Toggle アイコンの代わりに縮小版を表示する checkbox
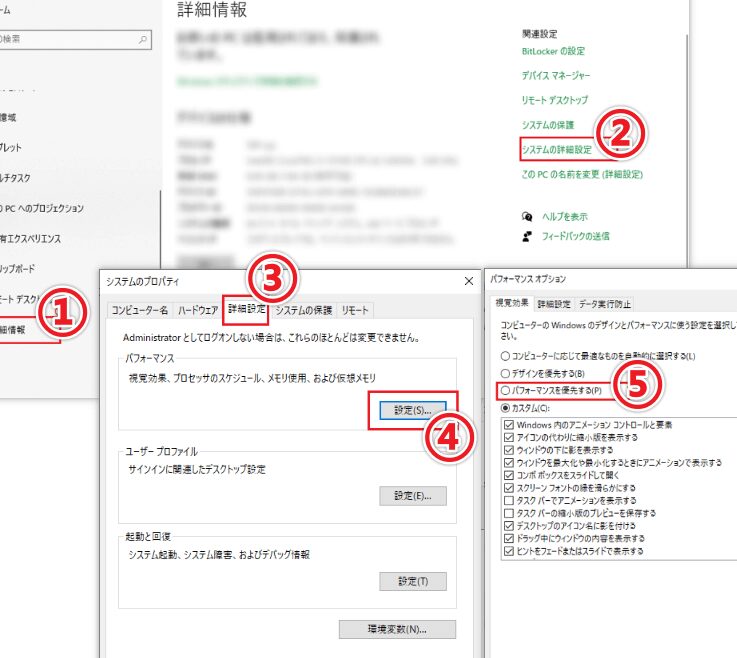The height and width of the screenshot is (658, 737). click(509, 438)
